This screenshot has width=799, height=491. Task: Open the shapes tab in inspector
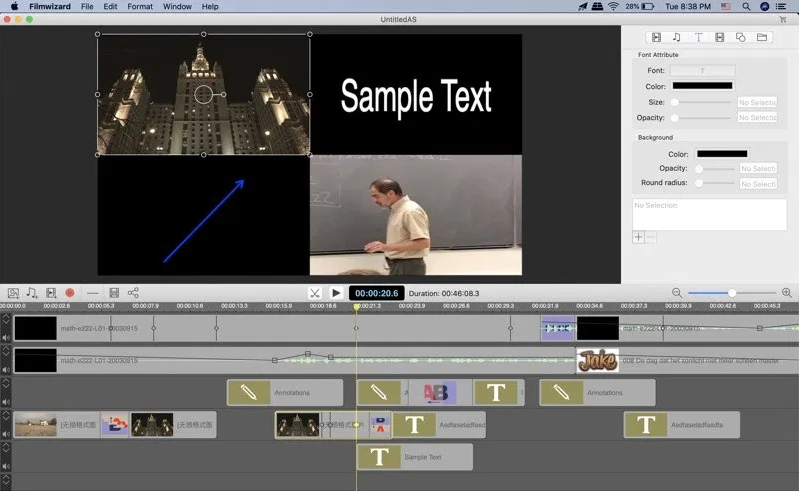[740, 37]
